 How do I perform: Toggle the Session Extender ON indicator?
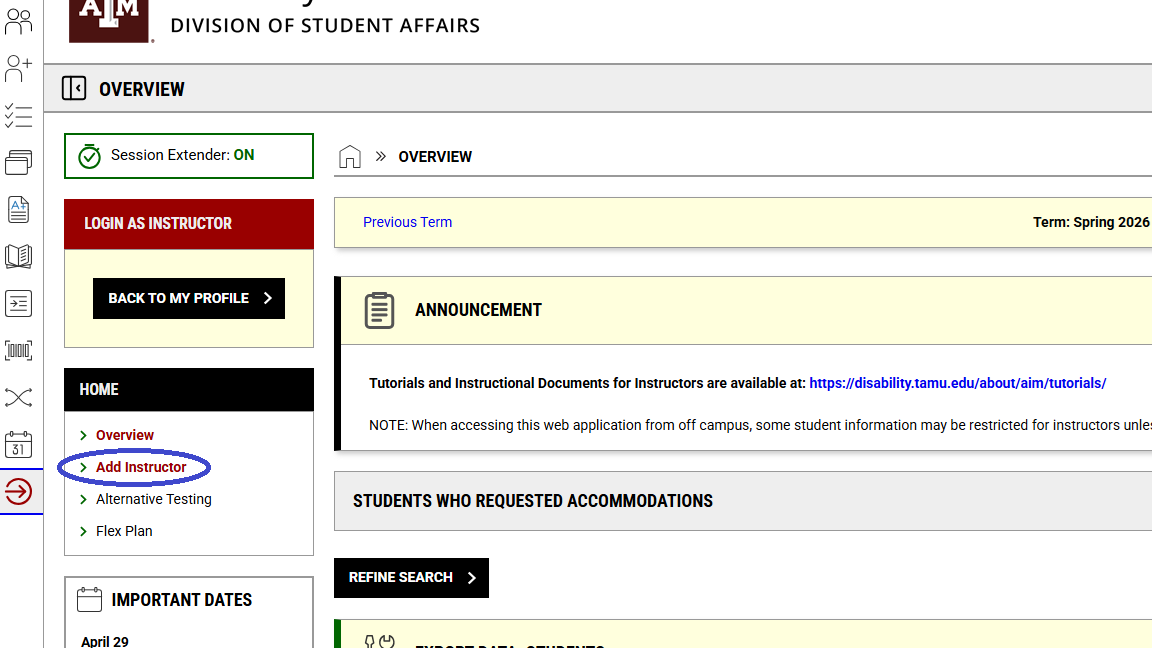point(188,156)
